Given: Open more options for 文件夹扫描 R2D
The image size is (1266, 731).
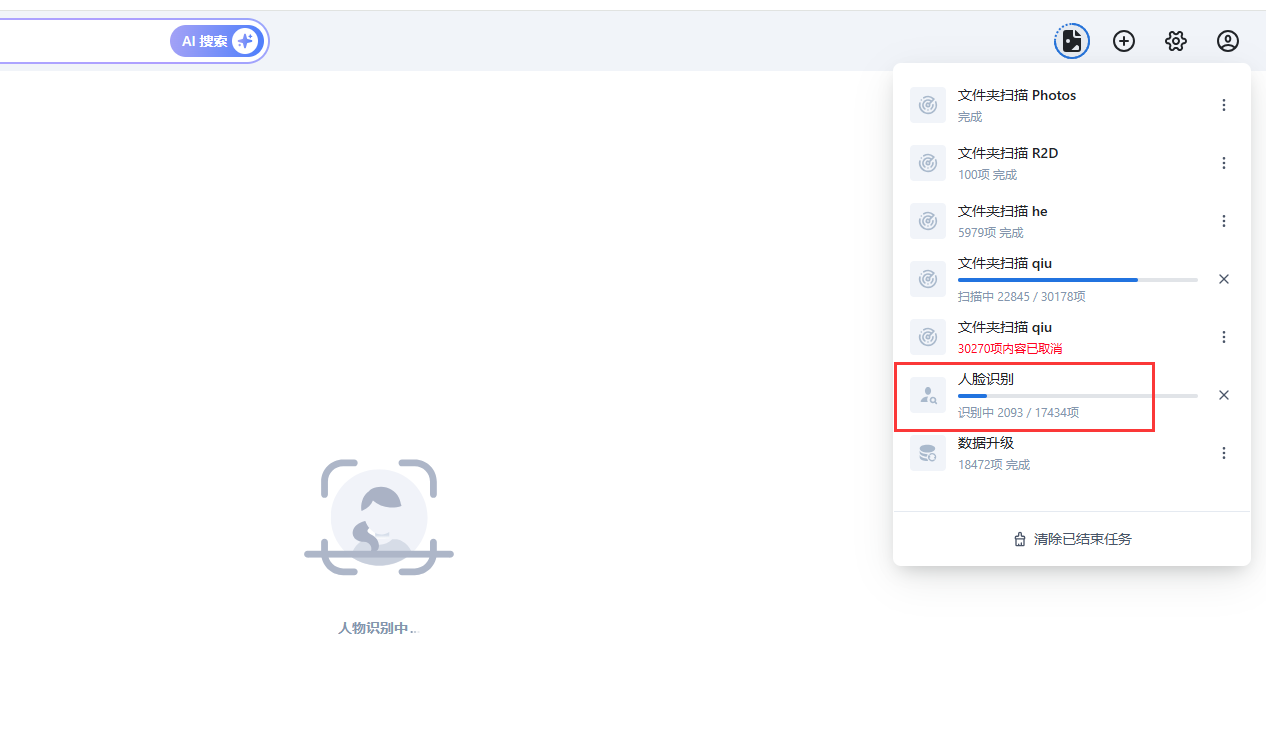Looking at the screenshot, I should coord(1224,163).
